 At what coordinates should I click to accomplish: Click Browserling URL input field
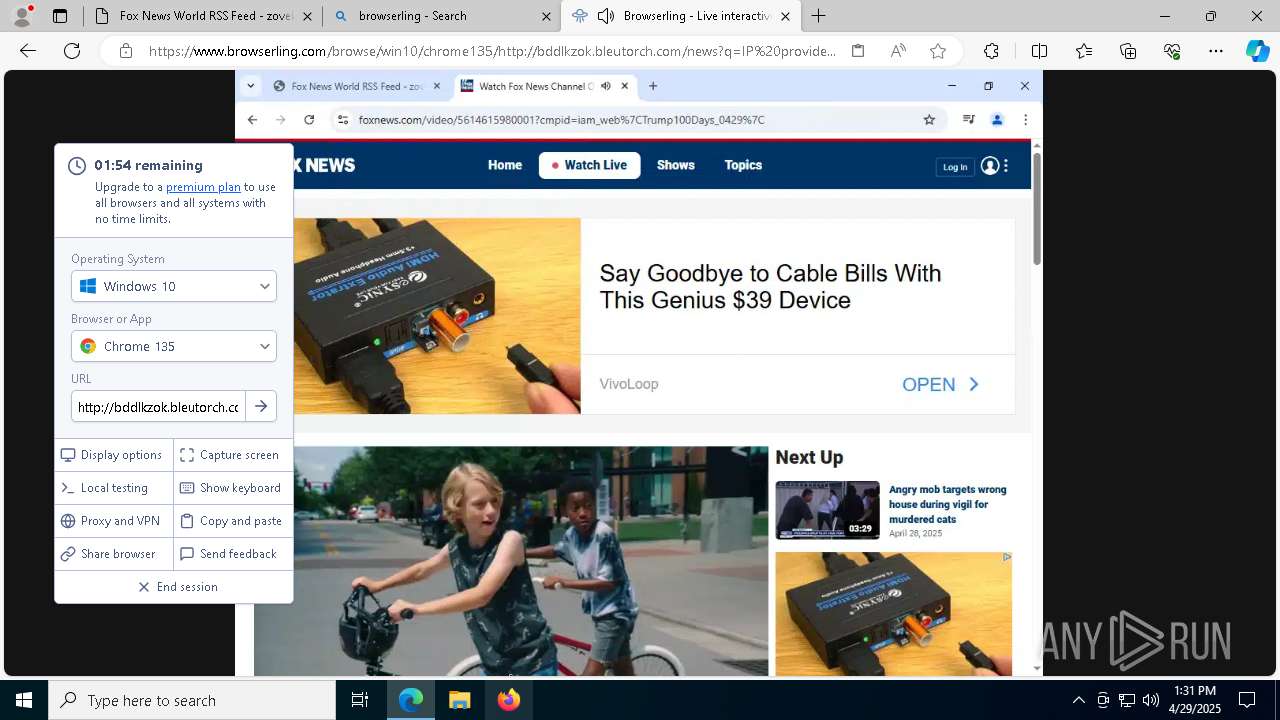[158, 406]
